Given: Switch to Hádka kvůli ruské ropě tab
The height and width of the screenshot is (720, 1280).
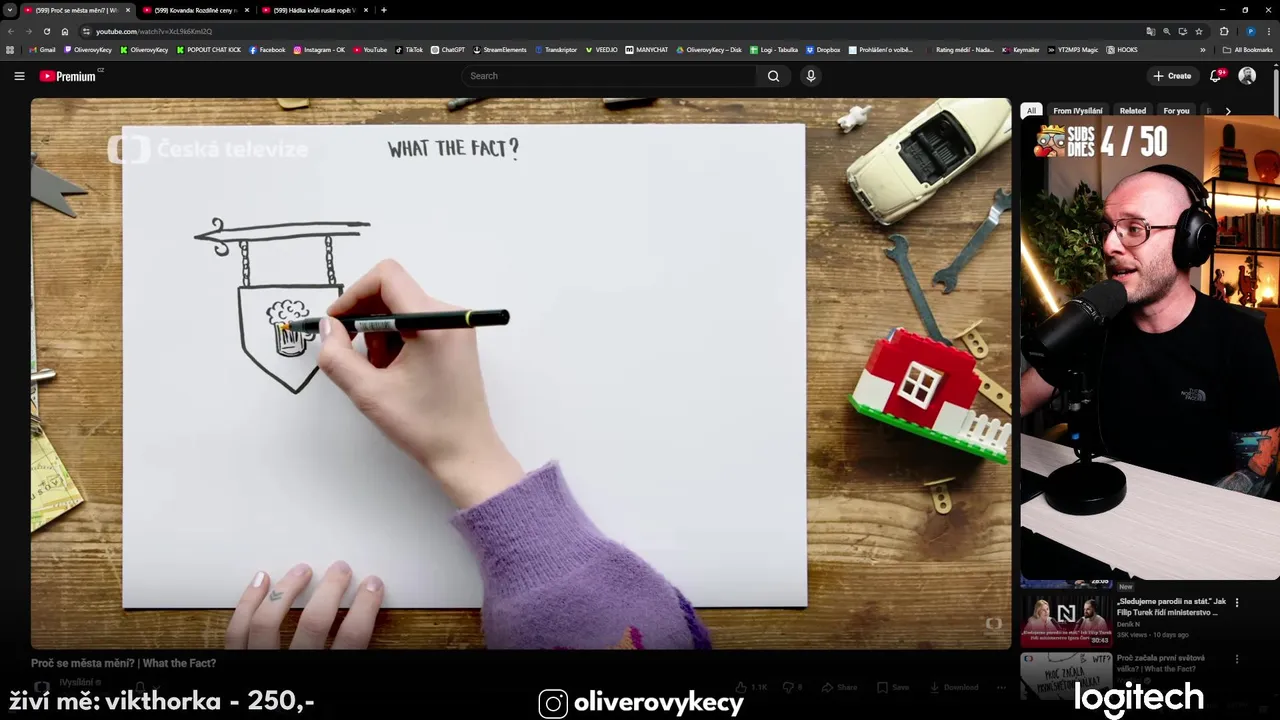Looking at the screenshot, I should pyautogui.click(x=314, y=10).
